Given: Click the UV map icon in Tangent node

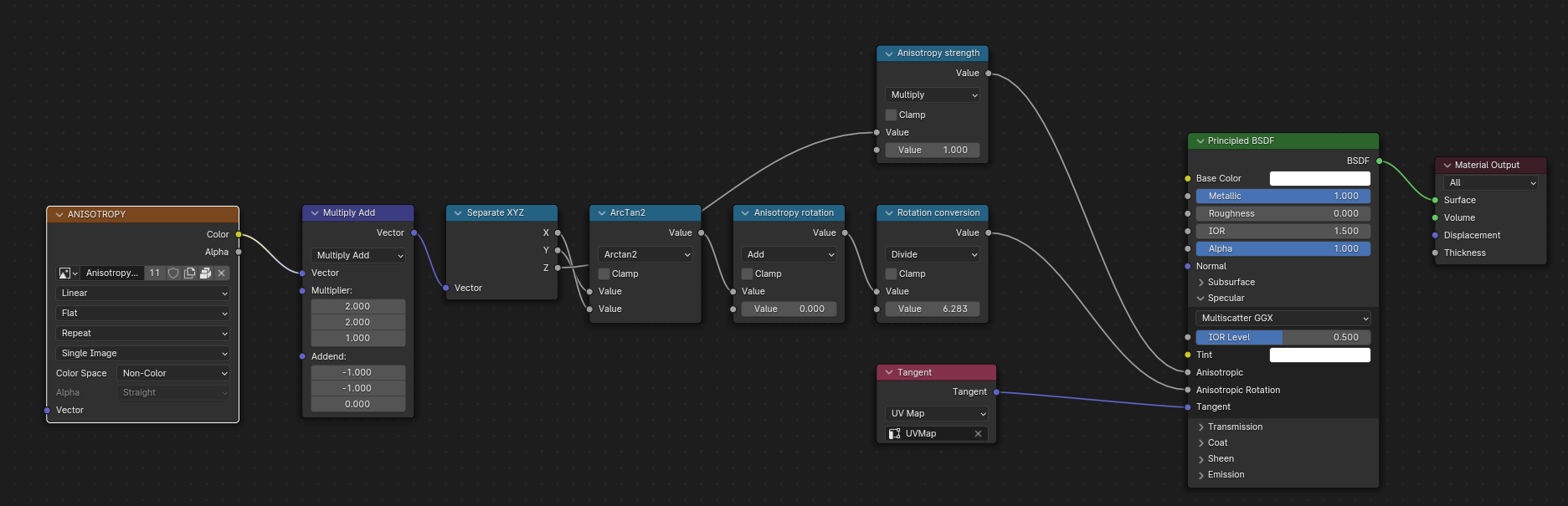Looking at the screenshot, I should pyautogui.click(x=895, y=434).
